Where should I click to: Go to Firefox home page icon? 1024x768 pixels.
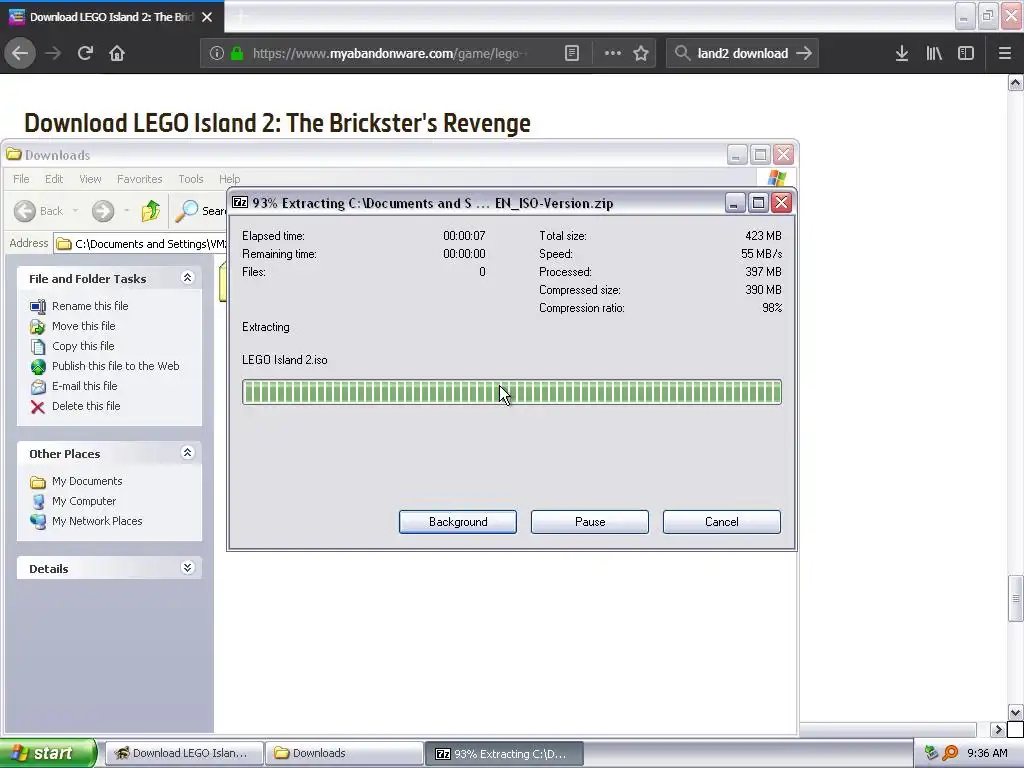117,53
